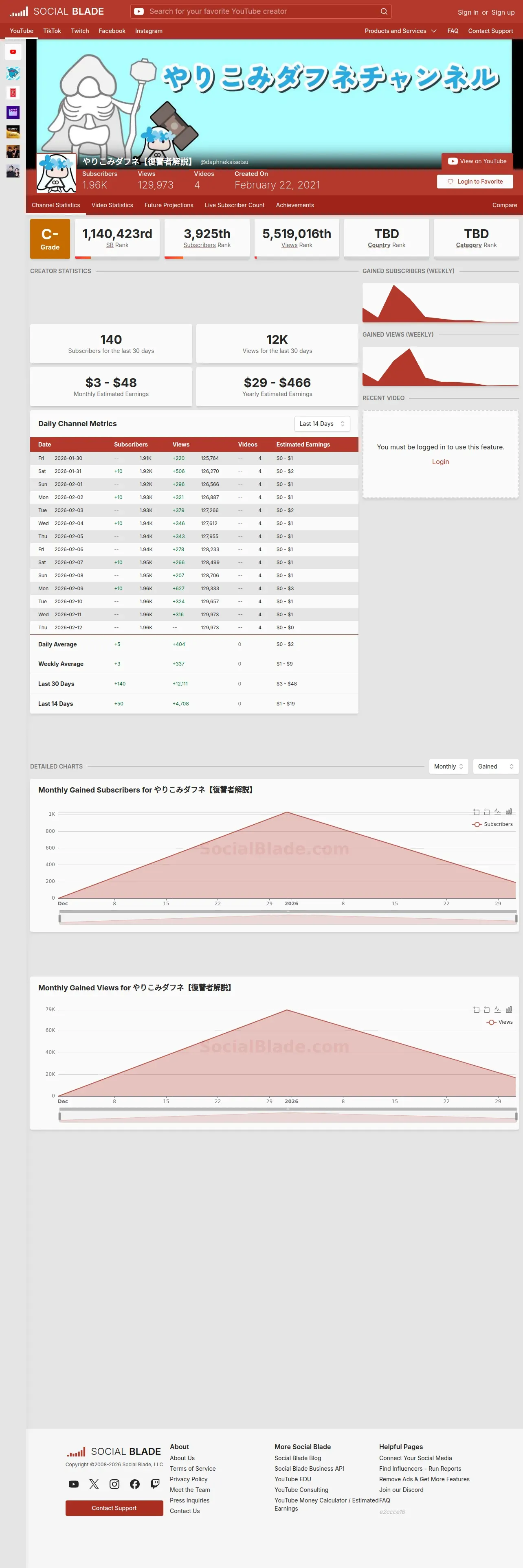Click the Social Blade header logo
The width and height of the screenshot is (523, 1568).
(x=57, y=11)
